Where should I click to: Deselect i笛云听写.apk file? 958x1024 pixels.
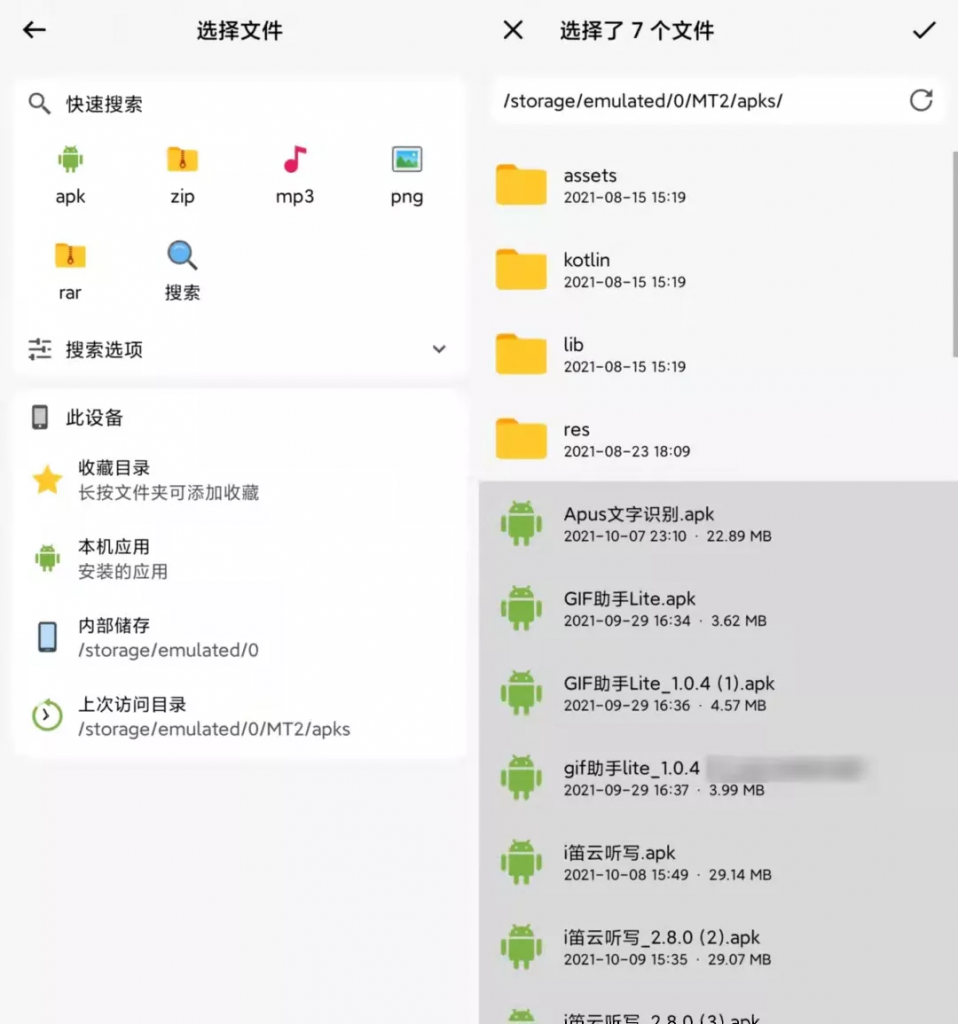coord(718,862)
